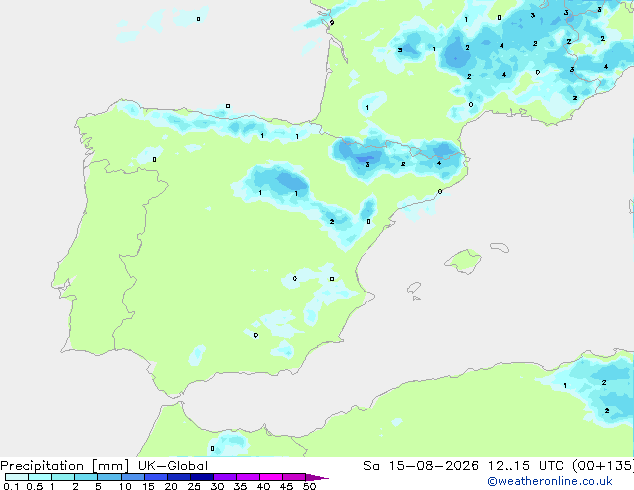Viewport: 634px width, 490px height.
Task: Click the Sa 15-08-2026 date label
Action: 421,466
